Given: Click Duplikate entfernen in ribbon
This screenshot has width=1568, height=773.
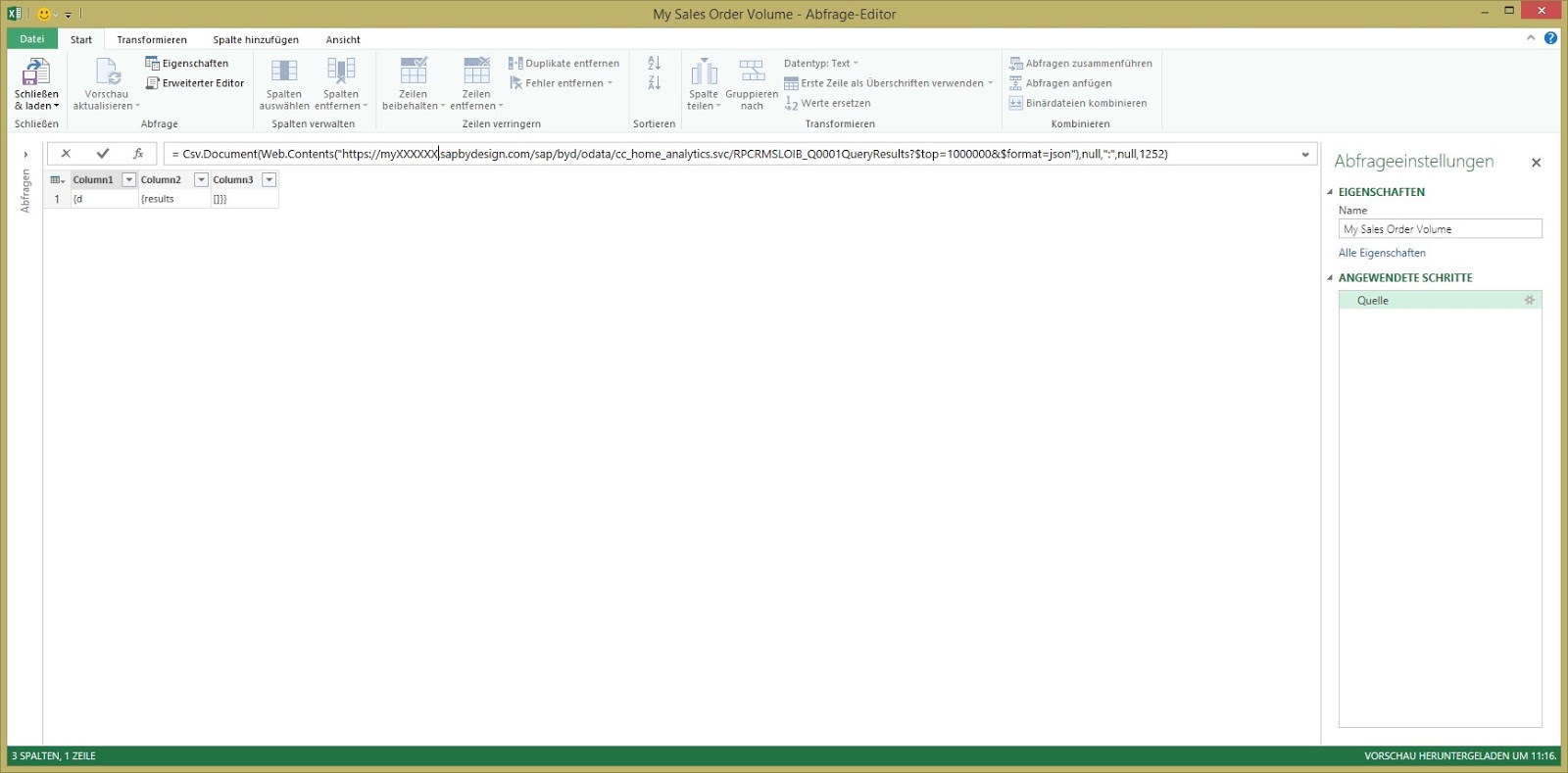Looking at the screenshot, I should click(x=564, y=64).
